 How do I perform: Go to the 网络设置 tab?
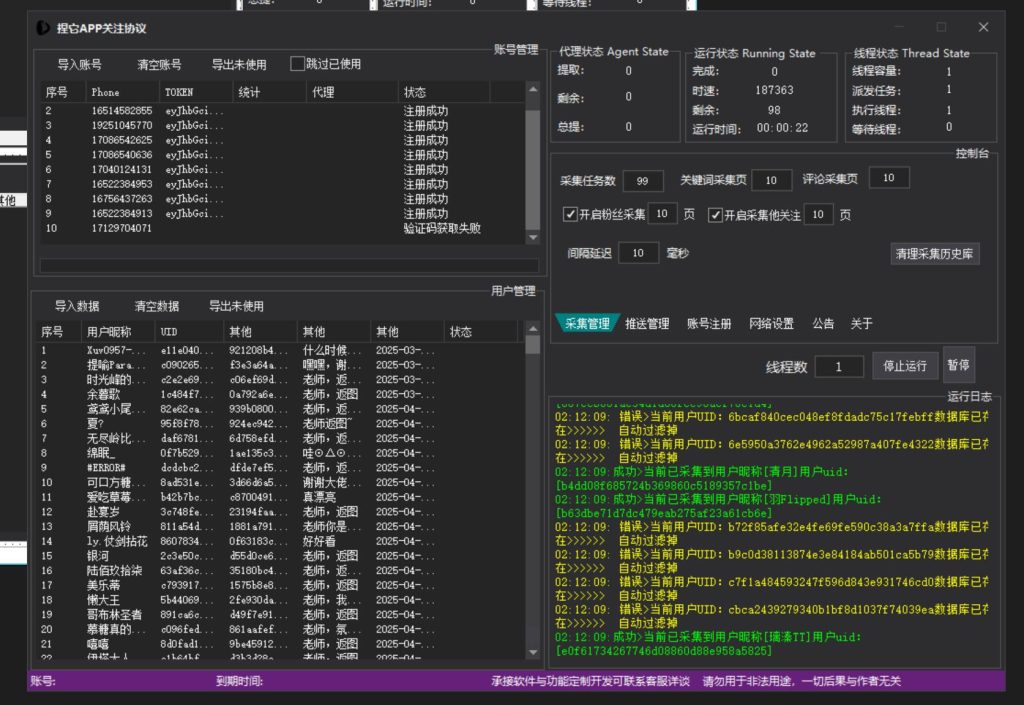pos(771,323)
